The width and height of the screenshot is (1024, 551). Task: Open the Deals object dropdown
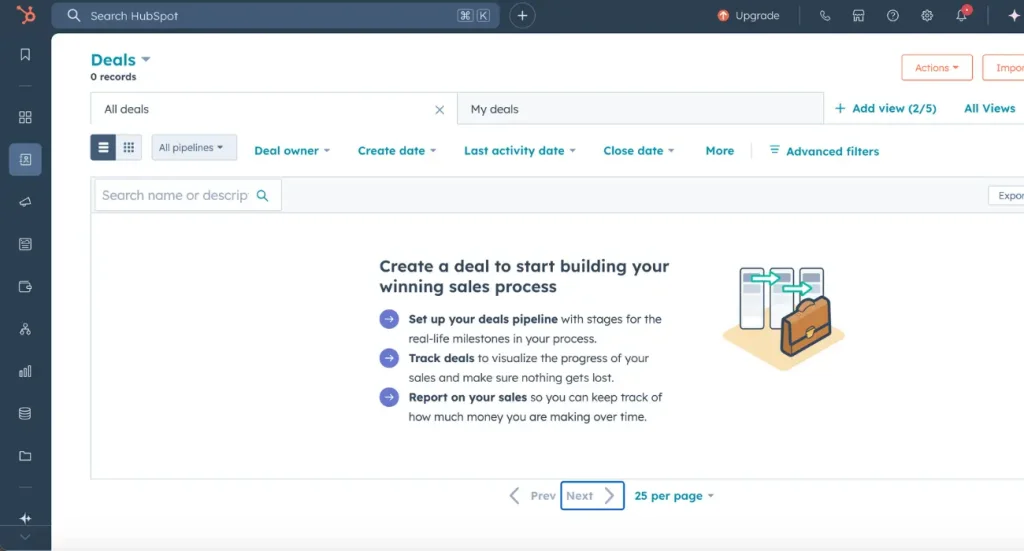coord(121,59)
